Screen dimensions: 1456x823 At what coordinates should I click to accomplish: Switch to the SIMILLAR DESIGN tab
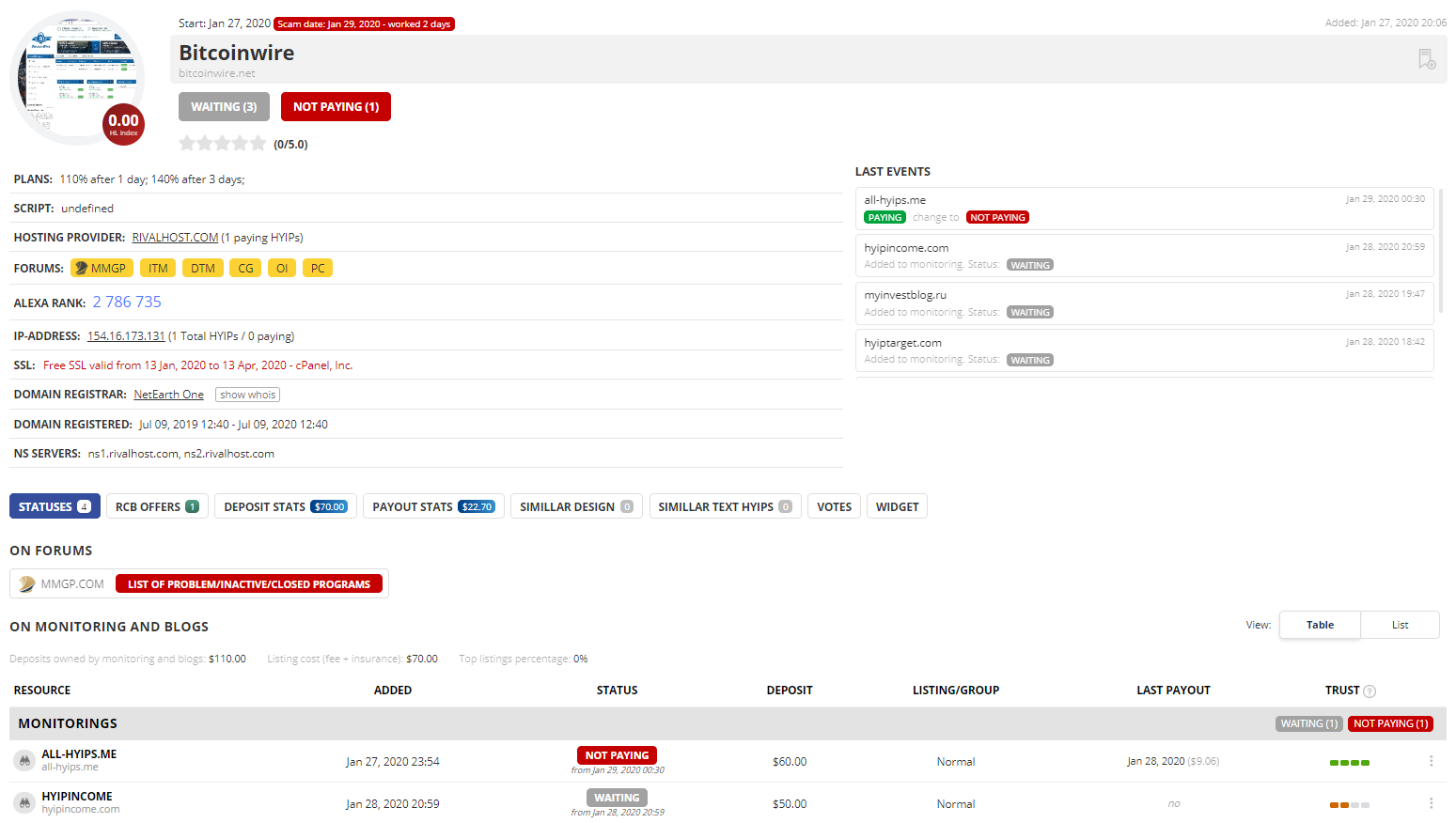click(576, 506)
